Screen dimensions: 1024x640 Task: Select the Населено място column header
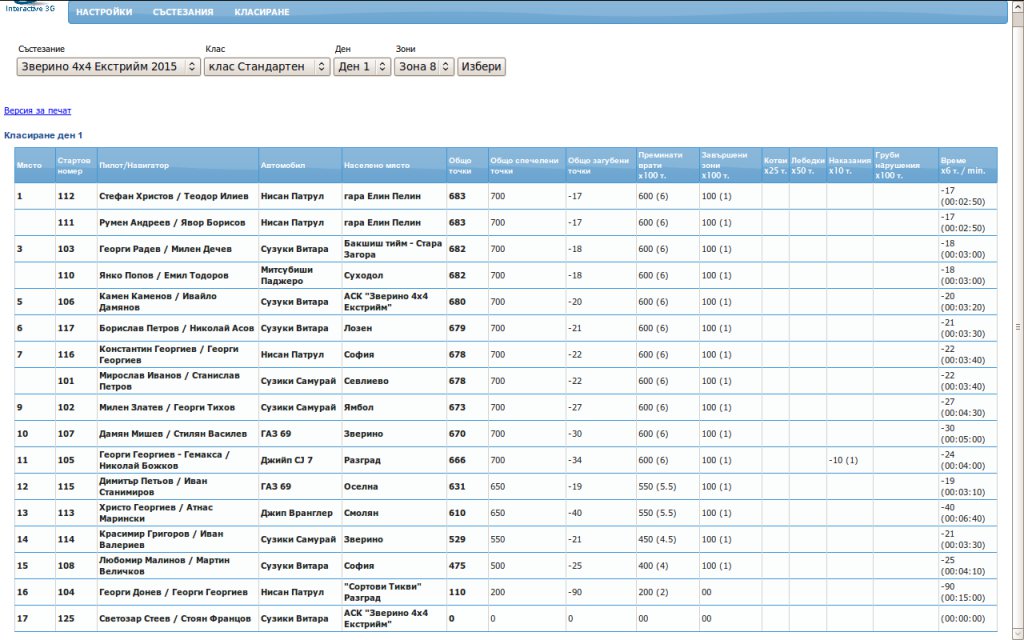click(x=376, y=165)
